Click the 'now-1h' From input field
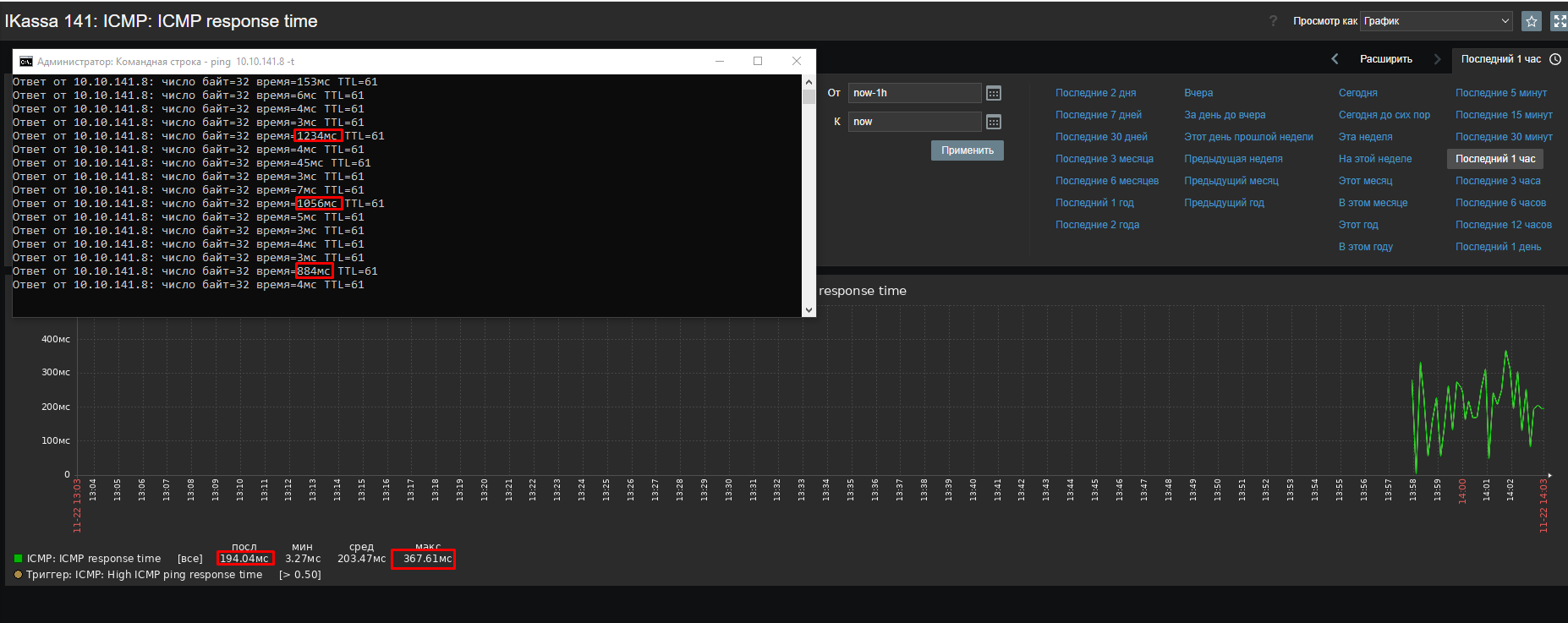The width and height of the screenshot is (1568, 623). click(x=913, y=93)
